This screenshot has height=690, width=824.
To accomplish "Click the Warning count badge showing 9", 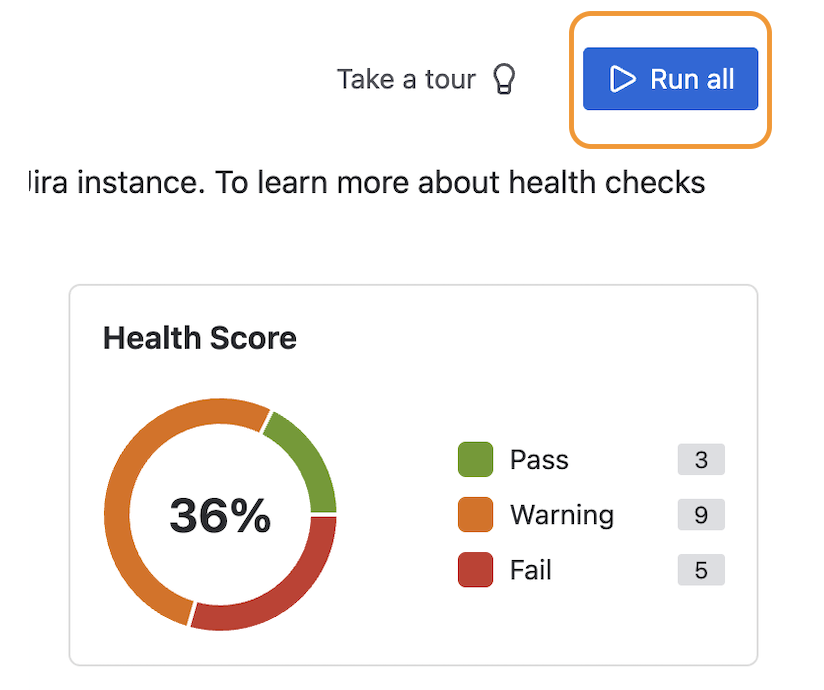I will (700, 515).
